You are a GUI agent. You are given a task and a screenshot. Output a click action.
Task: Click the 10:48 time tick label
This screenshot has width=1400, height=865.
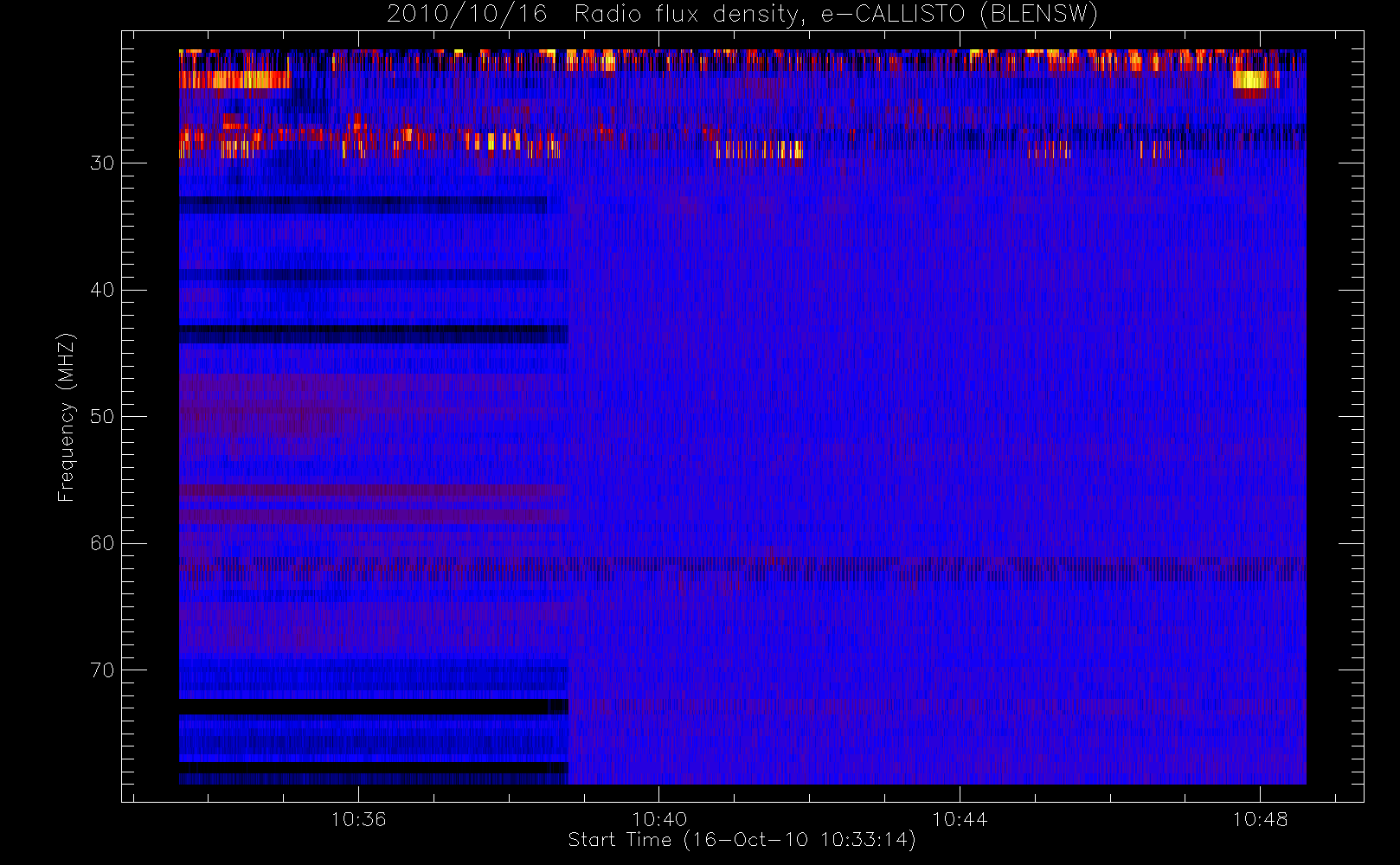[1260, 819]
